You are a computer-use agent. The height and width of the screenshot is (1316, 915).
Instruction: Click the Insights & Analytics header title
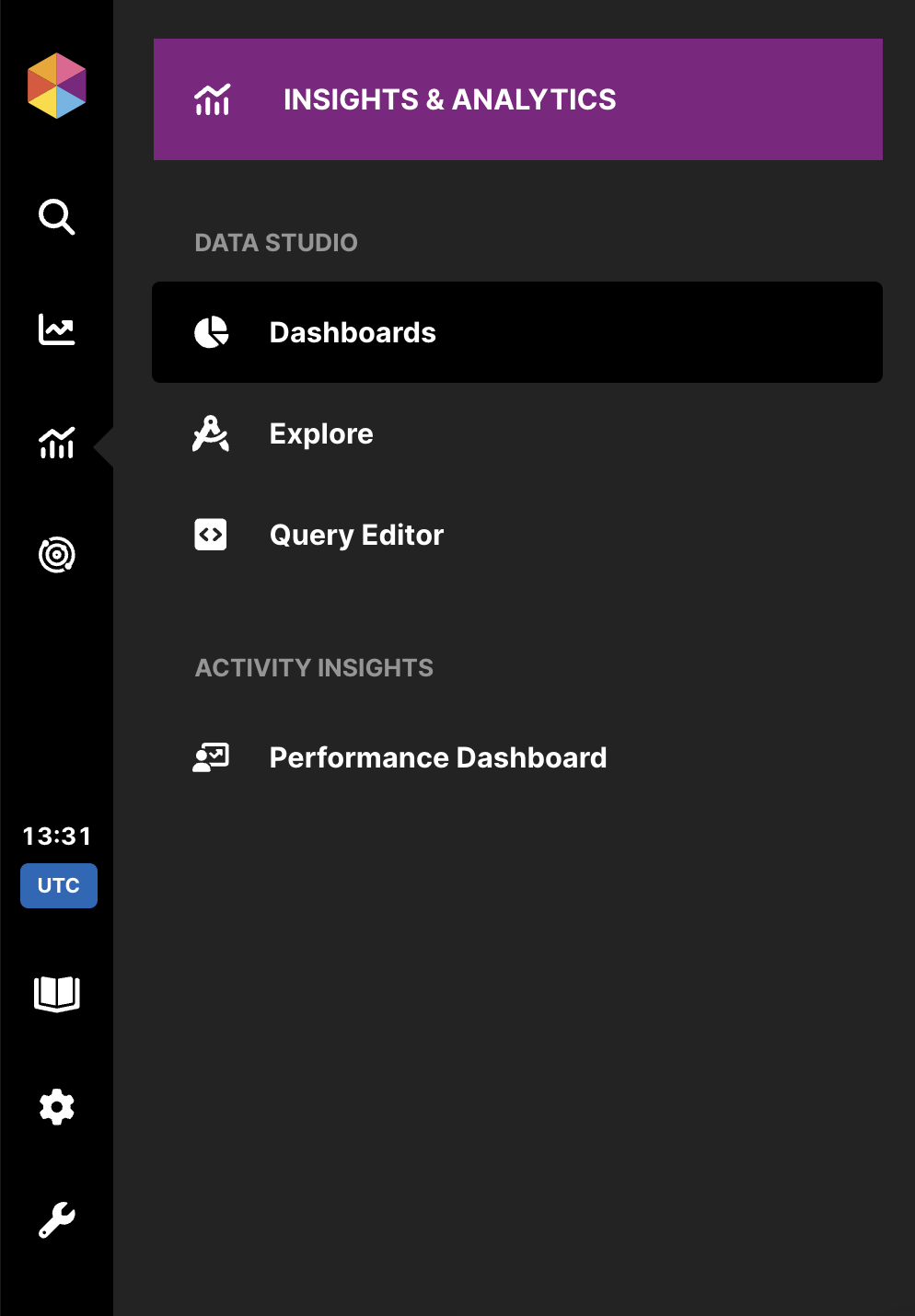pos(449,99)
